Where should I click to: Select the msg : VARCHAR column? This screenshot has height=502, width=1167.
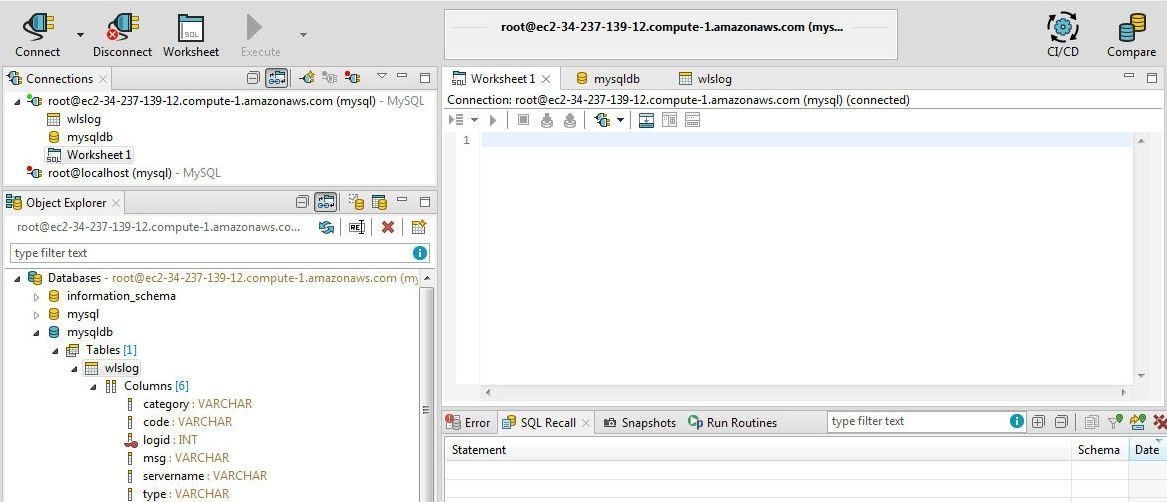click(x=185, y=457)
